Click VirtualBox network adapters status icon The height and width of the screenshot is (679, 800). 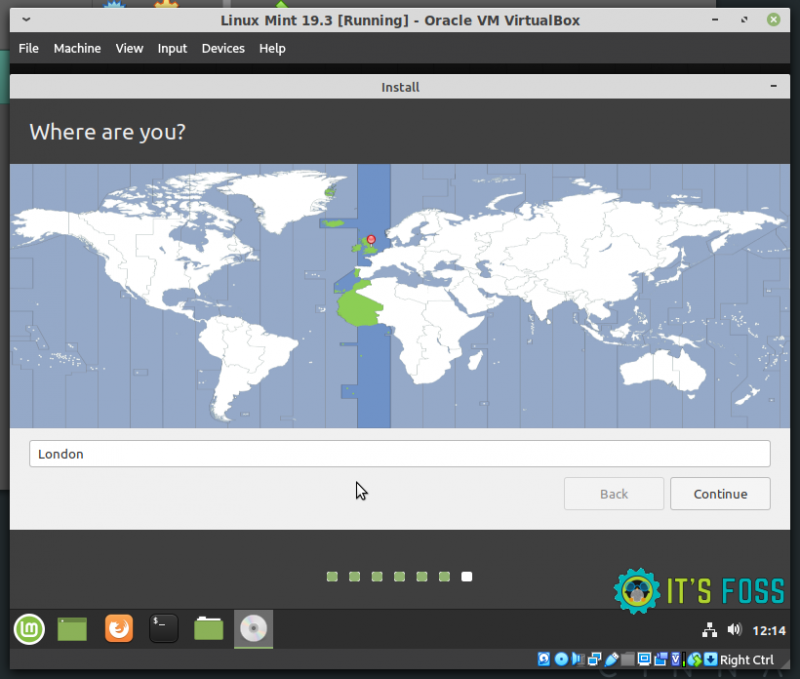point(594,659)
